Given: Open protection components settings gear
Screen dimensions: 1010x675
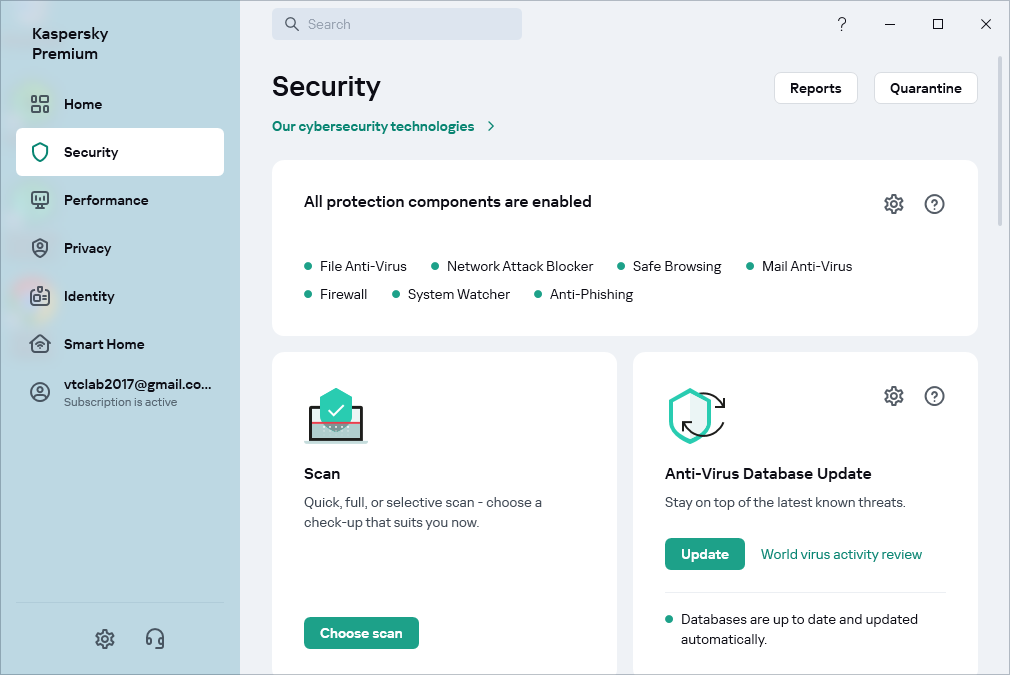Looking at the screenshot, I should 893,204.
